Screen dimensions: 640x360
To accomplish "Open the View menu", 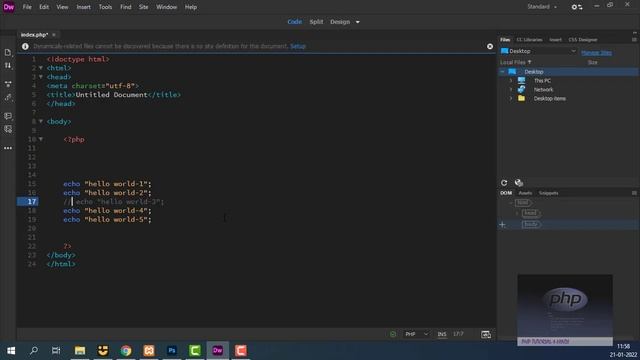I will click(62, 7).
